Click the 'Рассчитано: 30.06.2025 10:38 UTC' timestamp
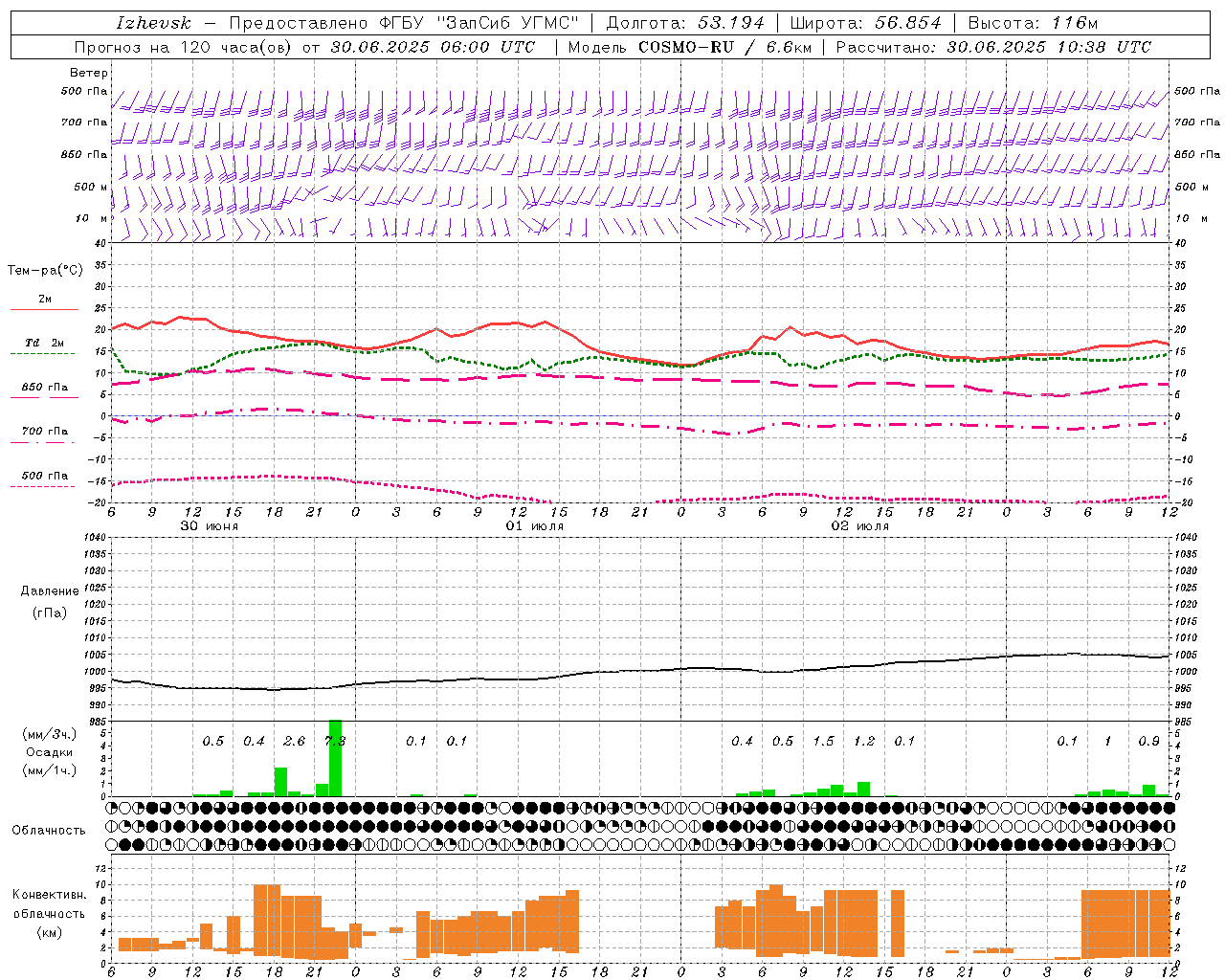Viewport: 1225px width, 980px height. [x=993, y=47]
